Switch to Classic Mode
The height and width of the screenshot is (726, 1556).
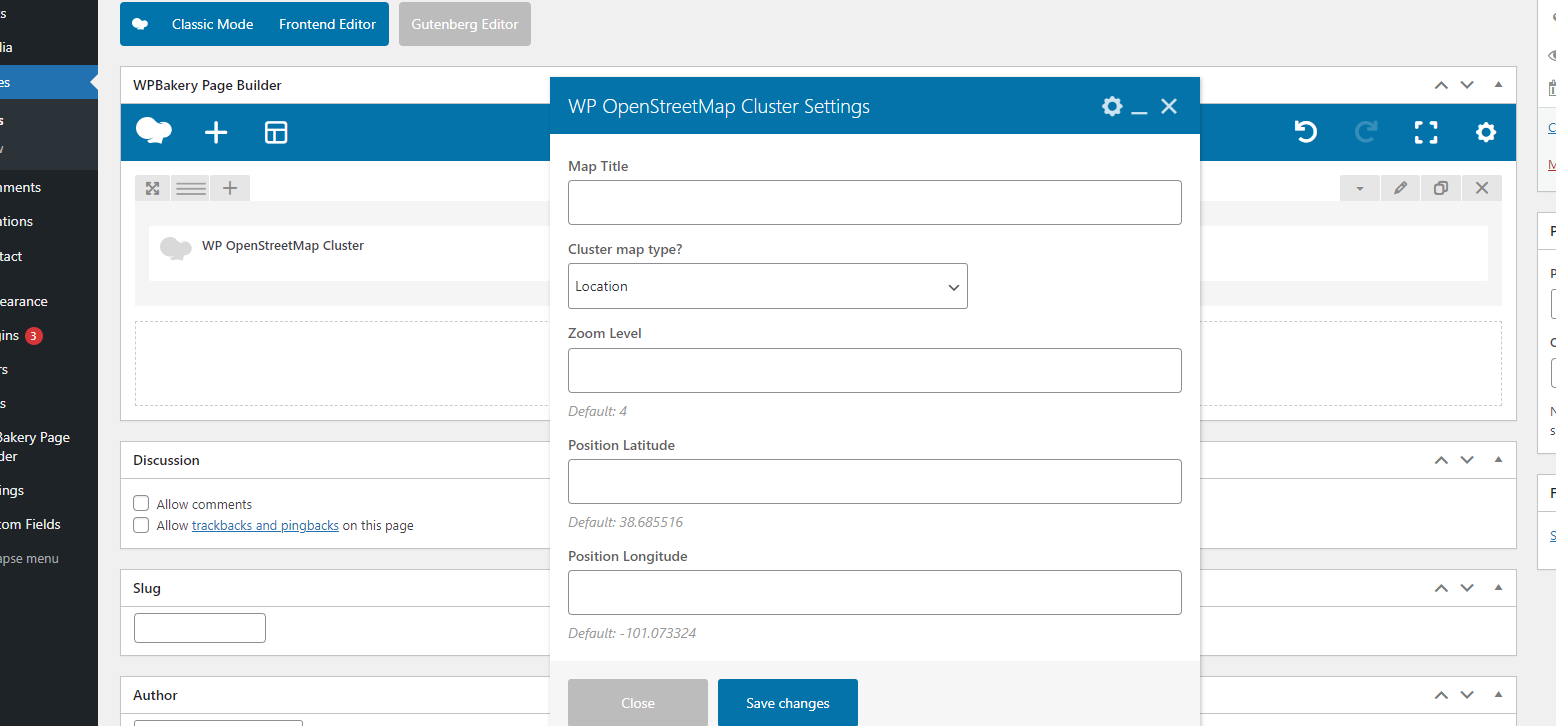coord(212,24)
